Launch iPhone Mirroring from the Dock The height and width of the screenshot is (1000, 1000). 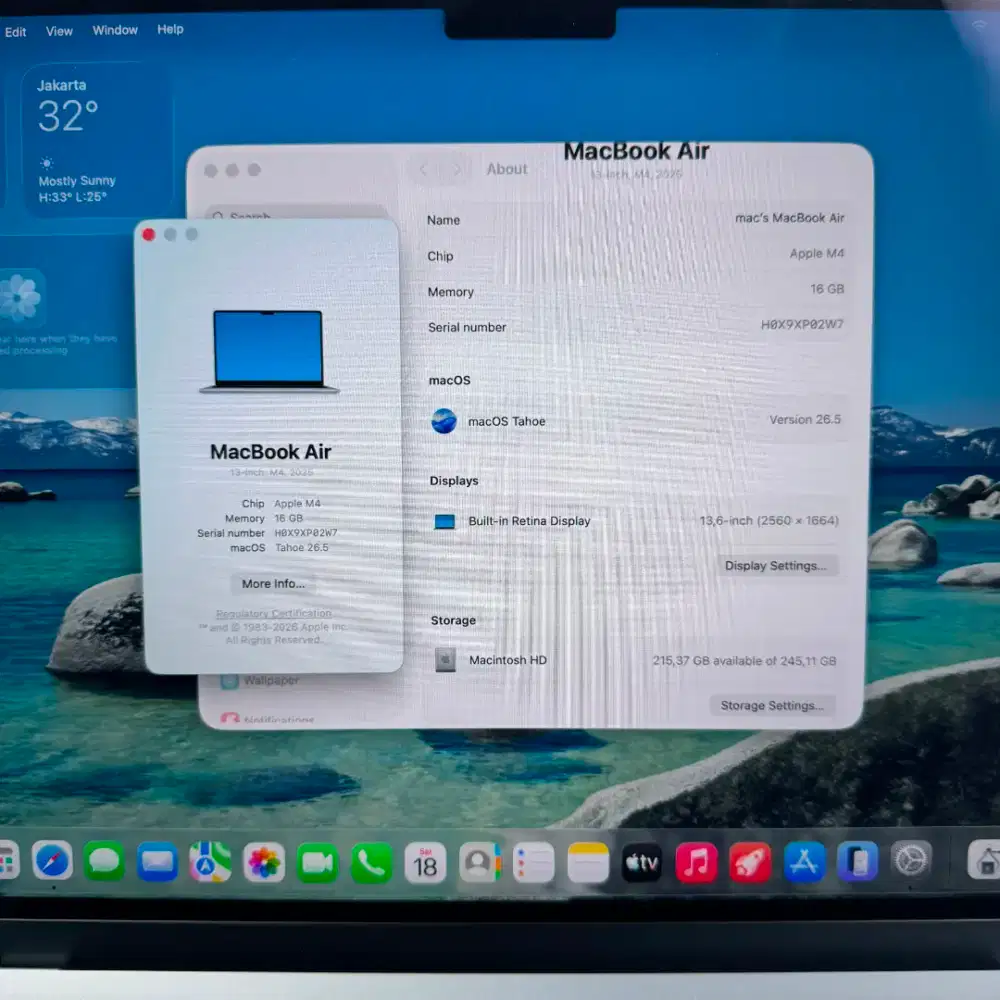click(x=858, y=862)
